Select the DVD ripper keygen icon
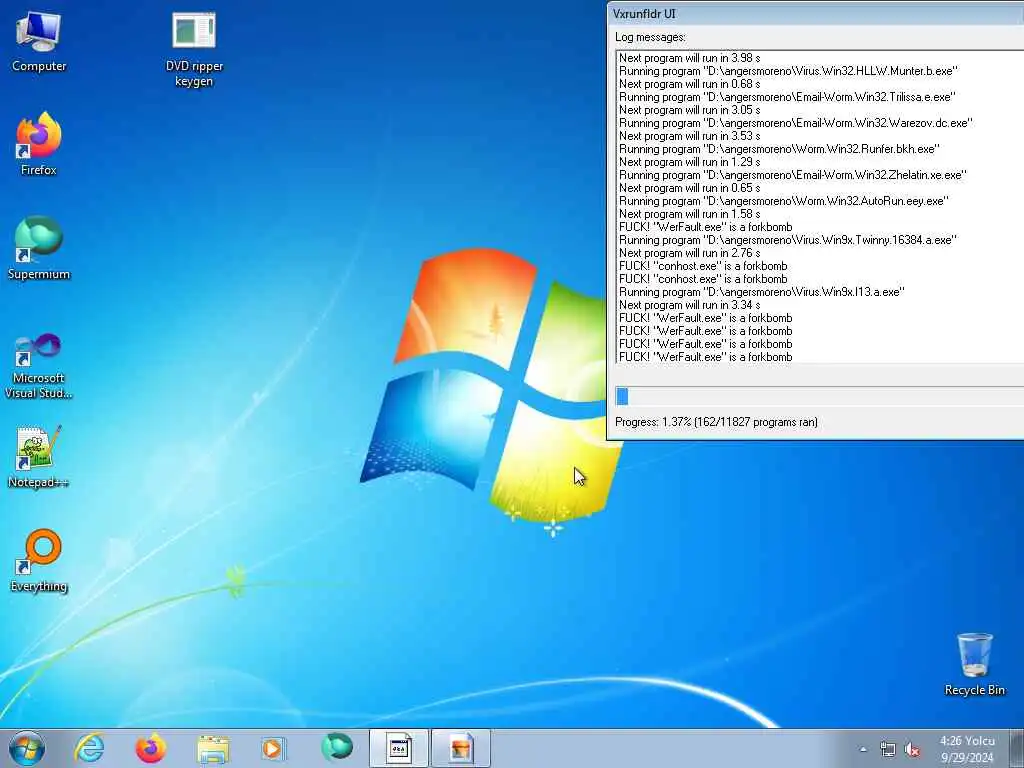Screen dimensions: 1024x768 pyautogui.click(x=194, y=49)
